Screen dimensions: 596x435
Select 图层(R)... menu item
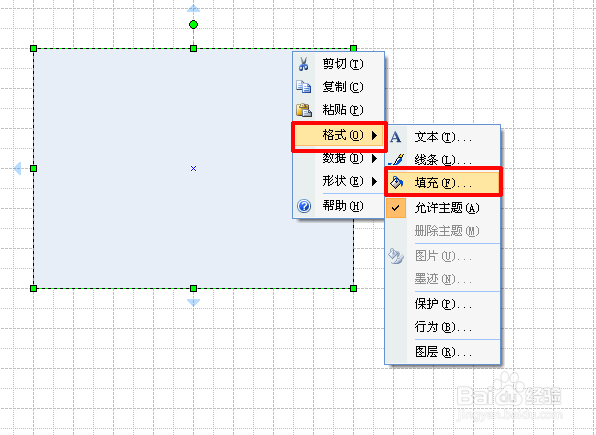tap(443, 352)
